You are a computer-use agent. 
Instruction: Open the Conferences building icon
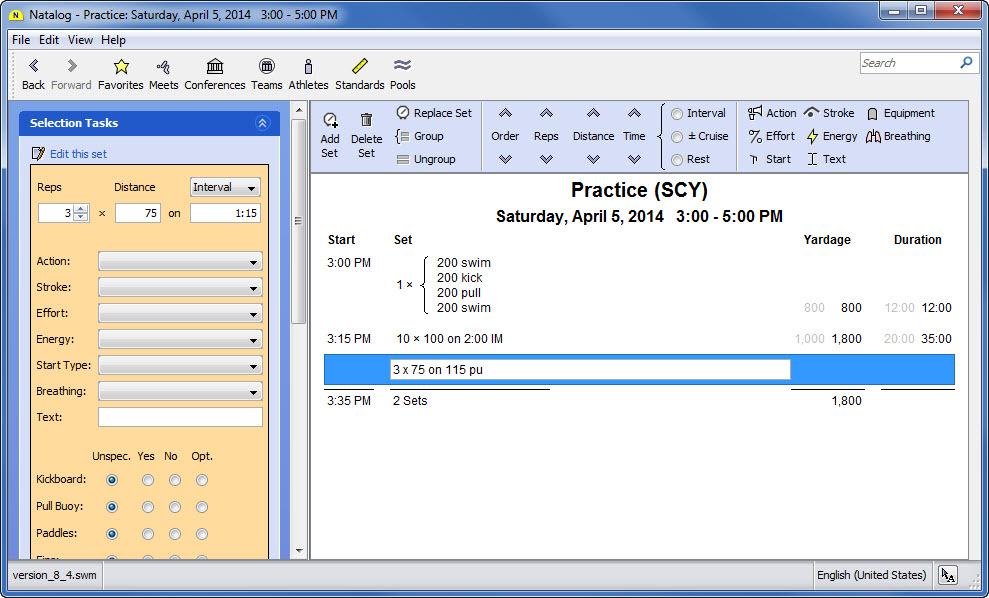[215, 67]
